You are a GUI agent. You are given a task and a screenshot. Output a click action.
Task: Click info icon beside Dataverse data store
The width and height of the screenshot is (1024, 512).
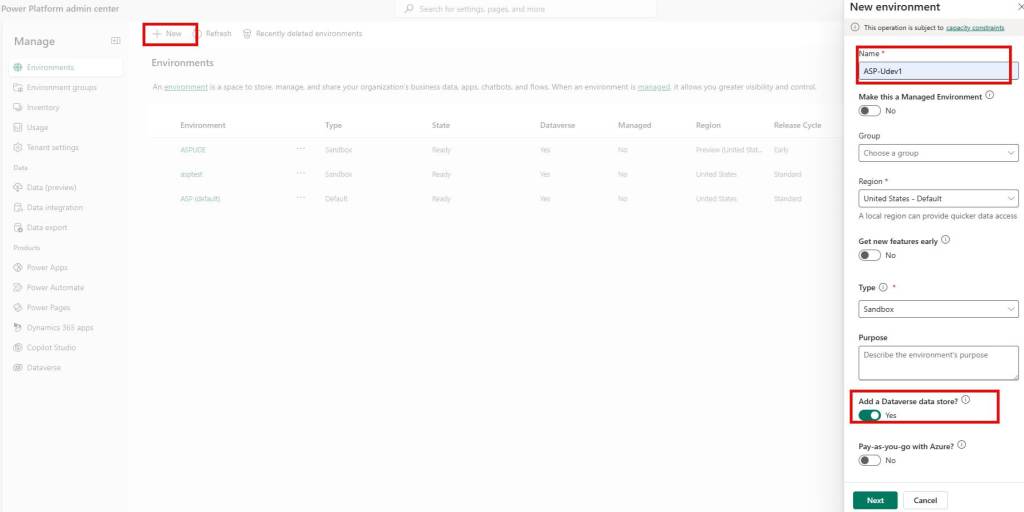coord(965,400)
